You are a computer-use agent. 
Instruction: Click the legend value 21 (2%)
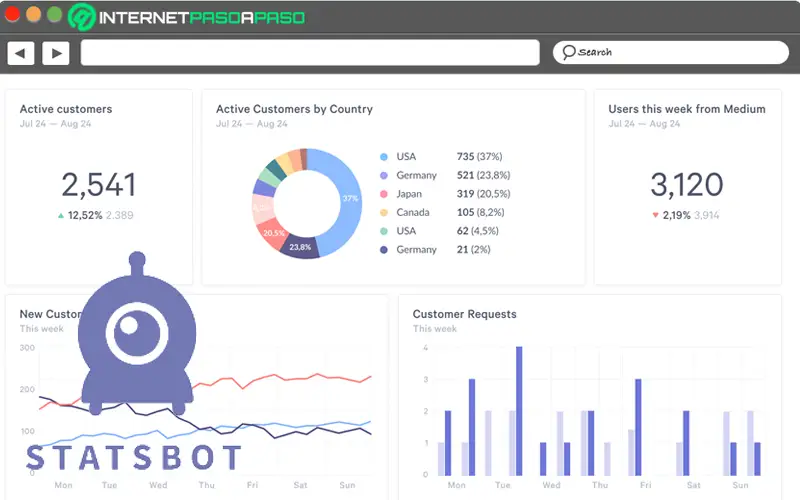point(473,249)
